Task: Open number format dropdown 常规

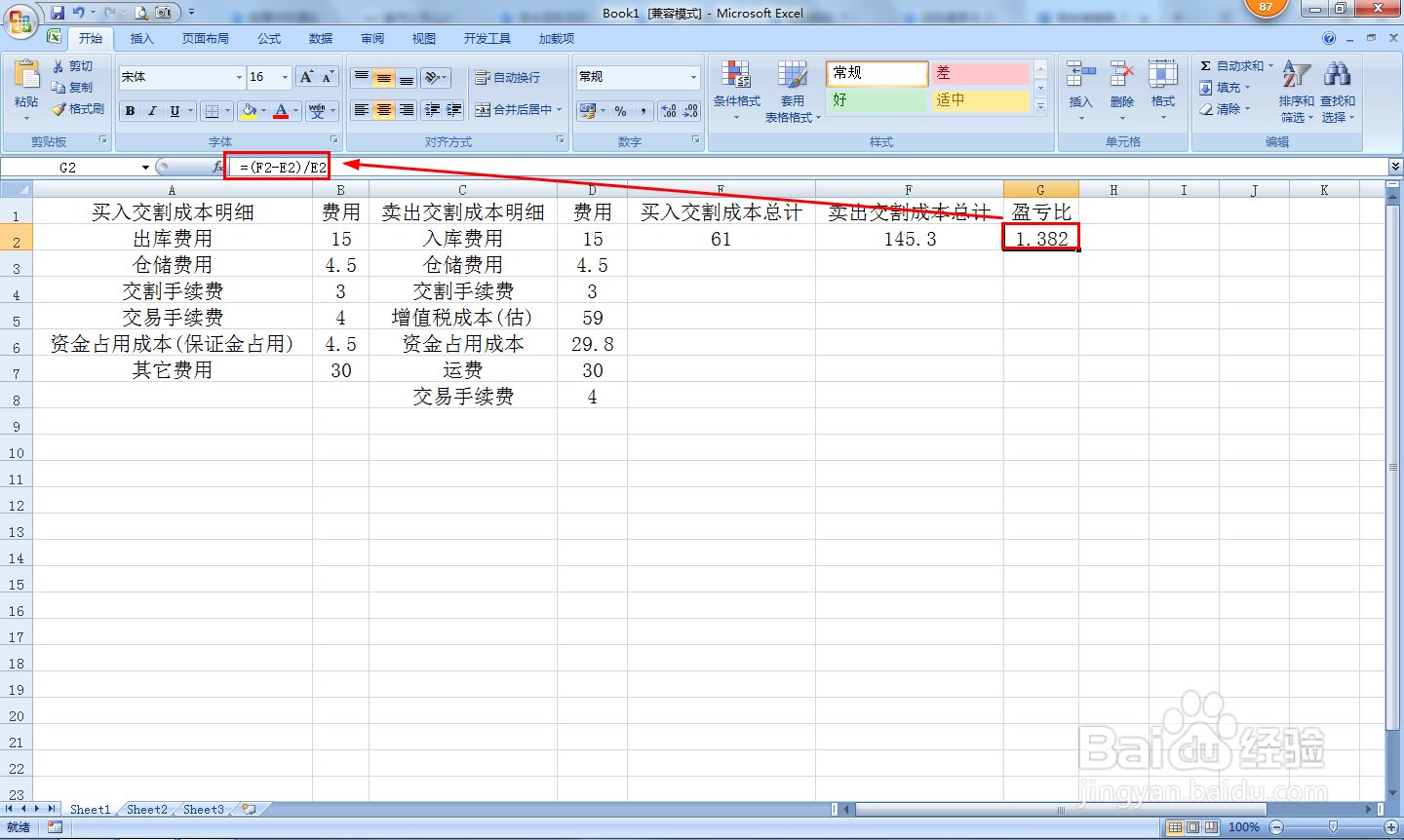Action: click(693, 77)
